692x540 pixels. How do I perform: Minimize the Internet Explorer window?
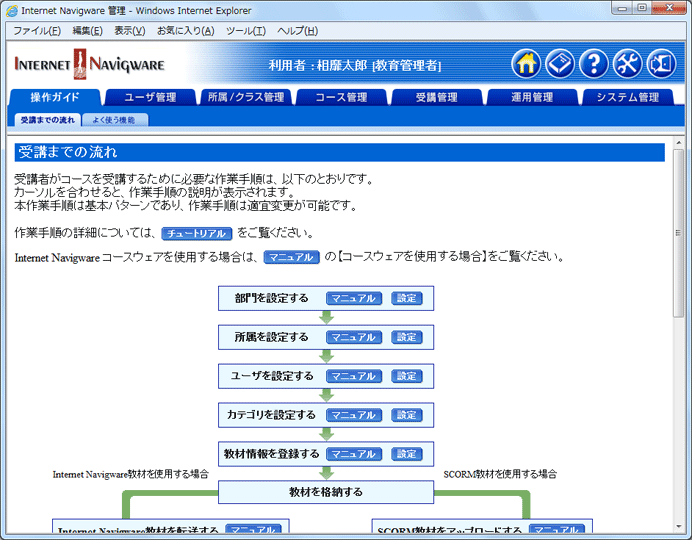[x=623, y=8]
